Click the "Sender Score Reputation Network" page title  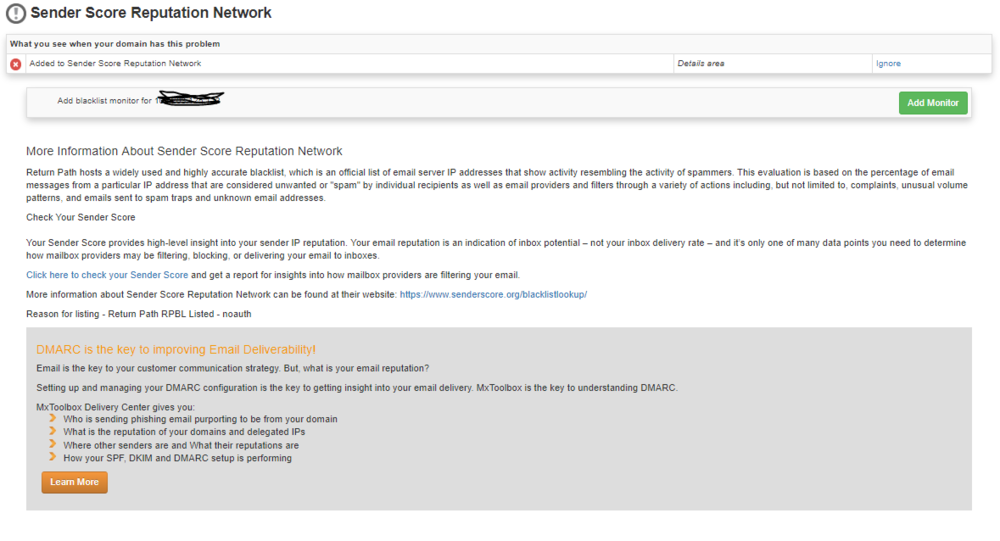point(151,14)
